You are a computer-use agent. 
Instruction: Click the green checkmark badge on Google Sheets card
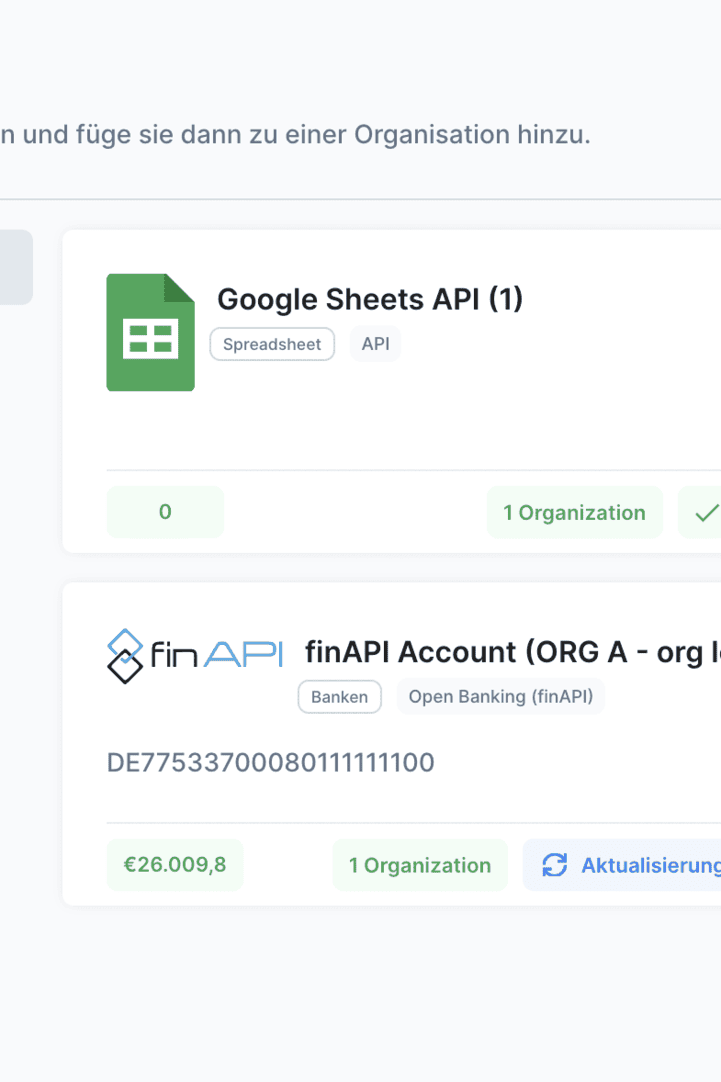[705, 513]
